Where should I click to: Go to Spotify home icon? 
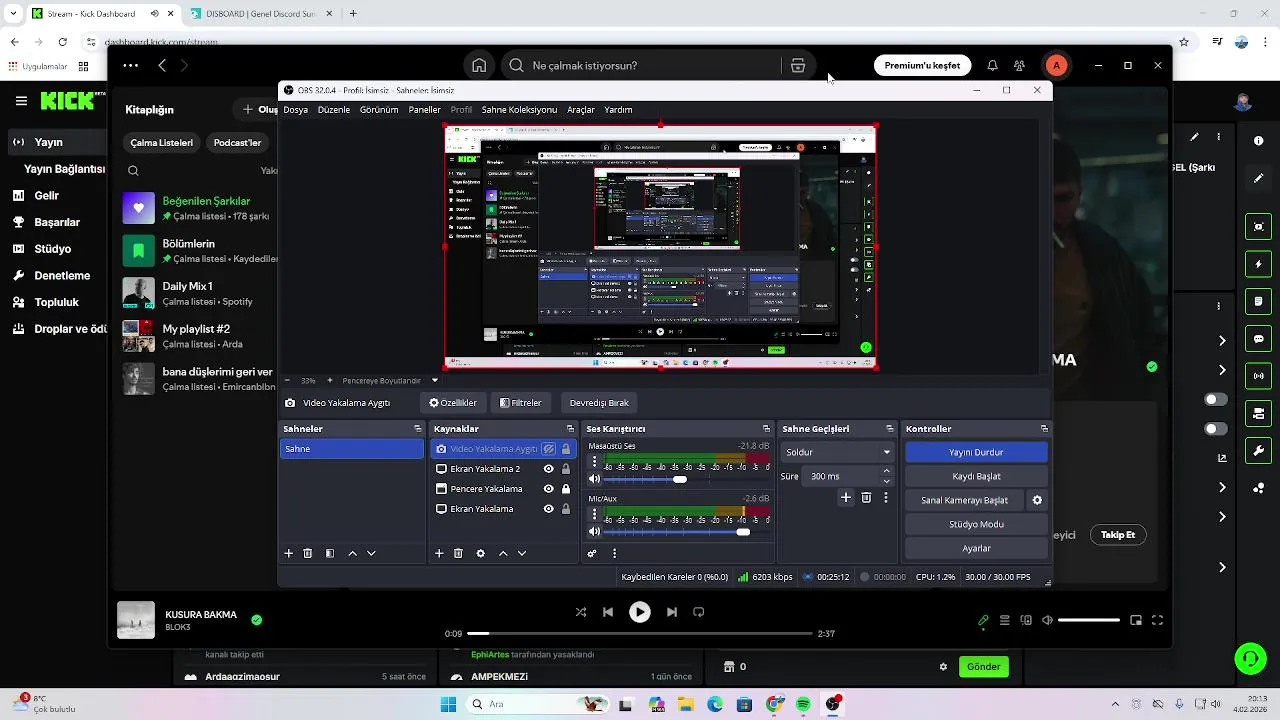coord(479,65)
